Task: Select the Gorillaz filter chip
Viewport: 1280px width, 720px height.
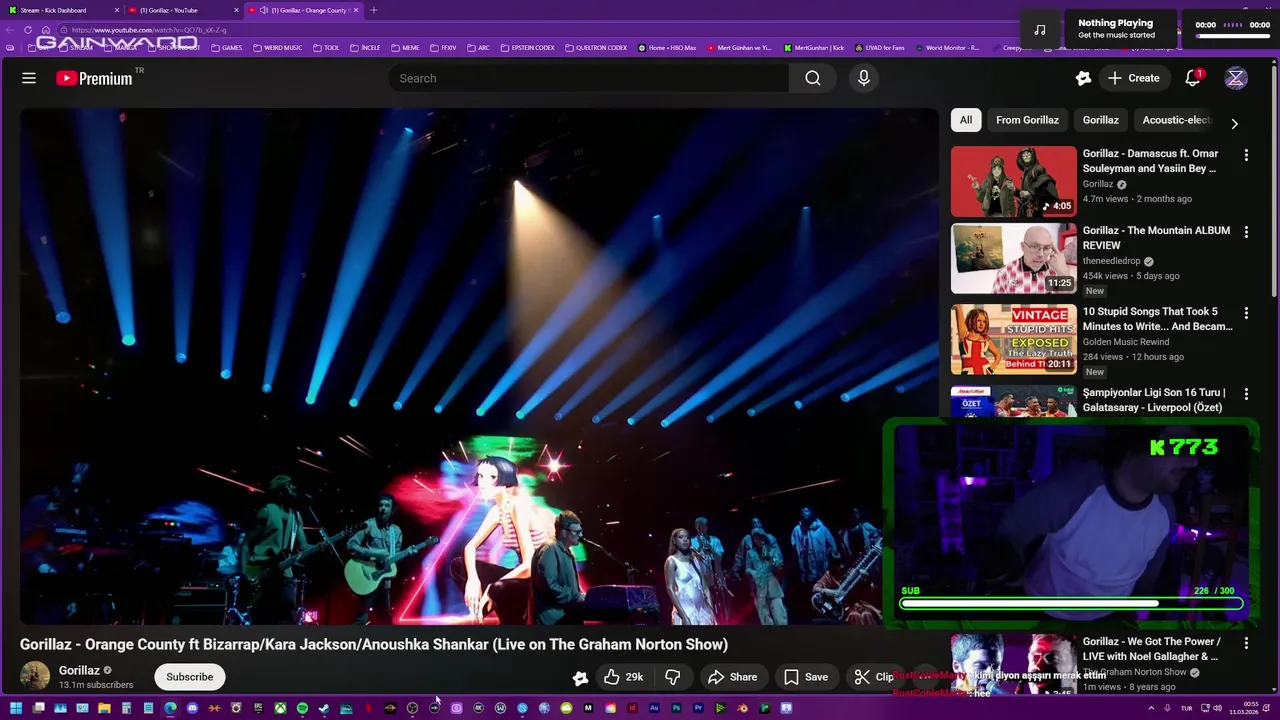Action: 1100,120
